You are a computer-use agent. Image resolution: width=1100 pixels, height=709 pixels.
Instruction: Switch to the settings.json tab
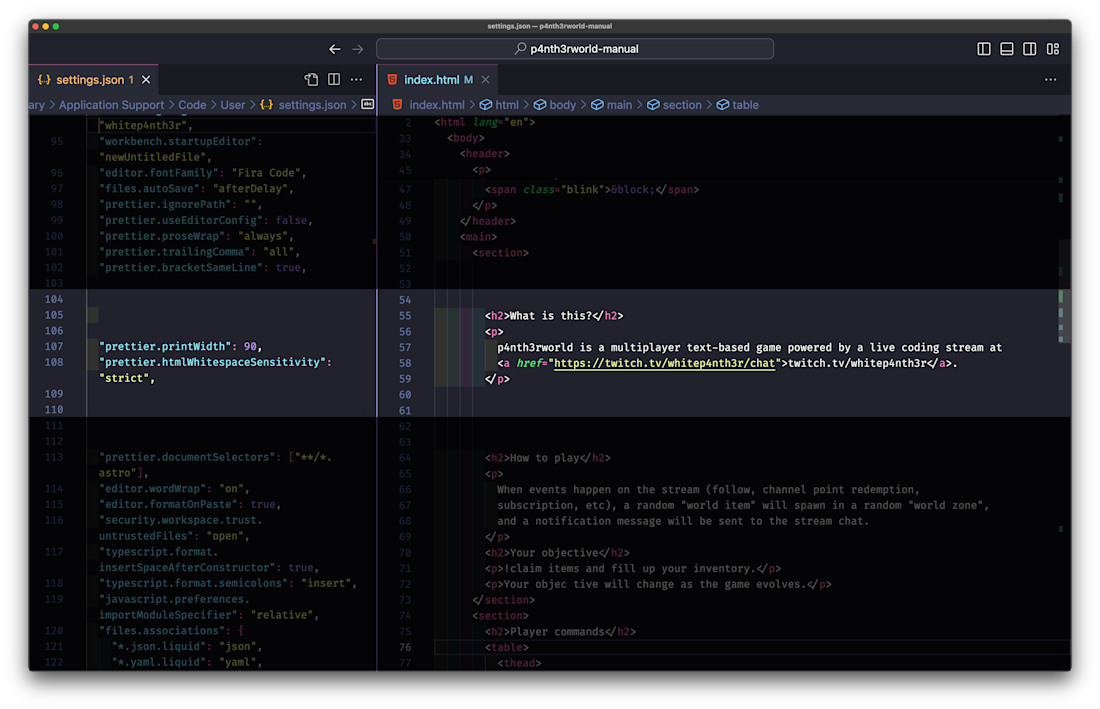pos(90,80)
